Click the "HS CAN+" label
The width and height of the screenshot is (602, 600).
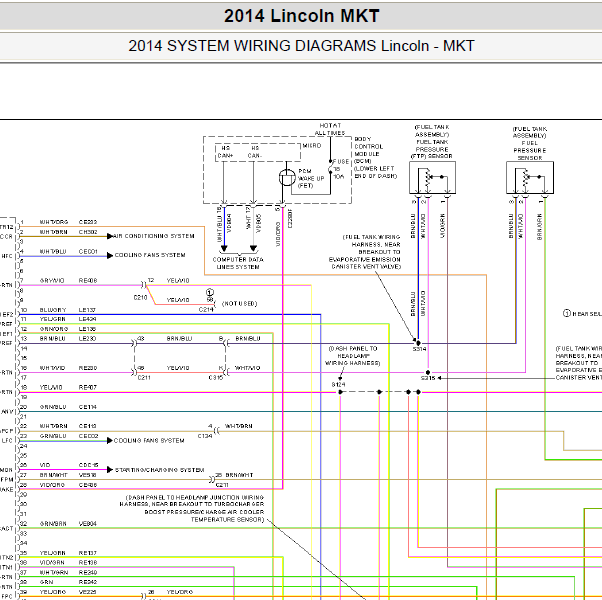pos(225,152)
